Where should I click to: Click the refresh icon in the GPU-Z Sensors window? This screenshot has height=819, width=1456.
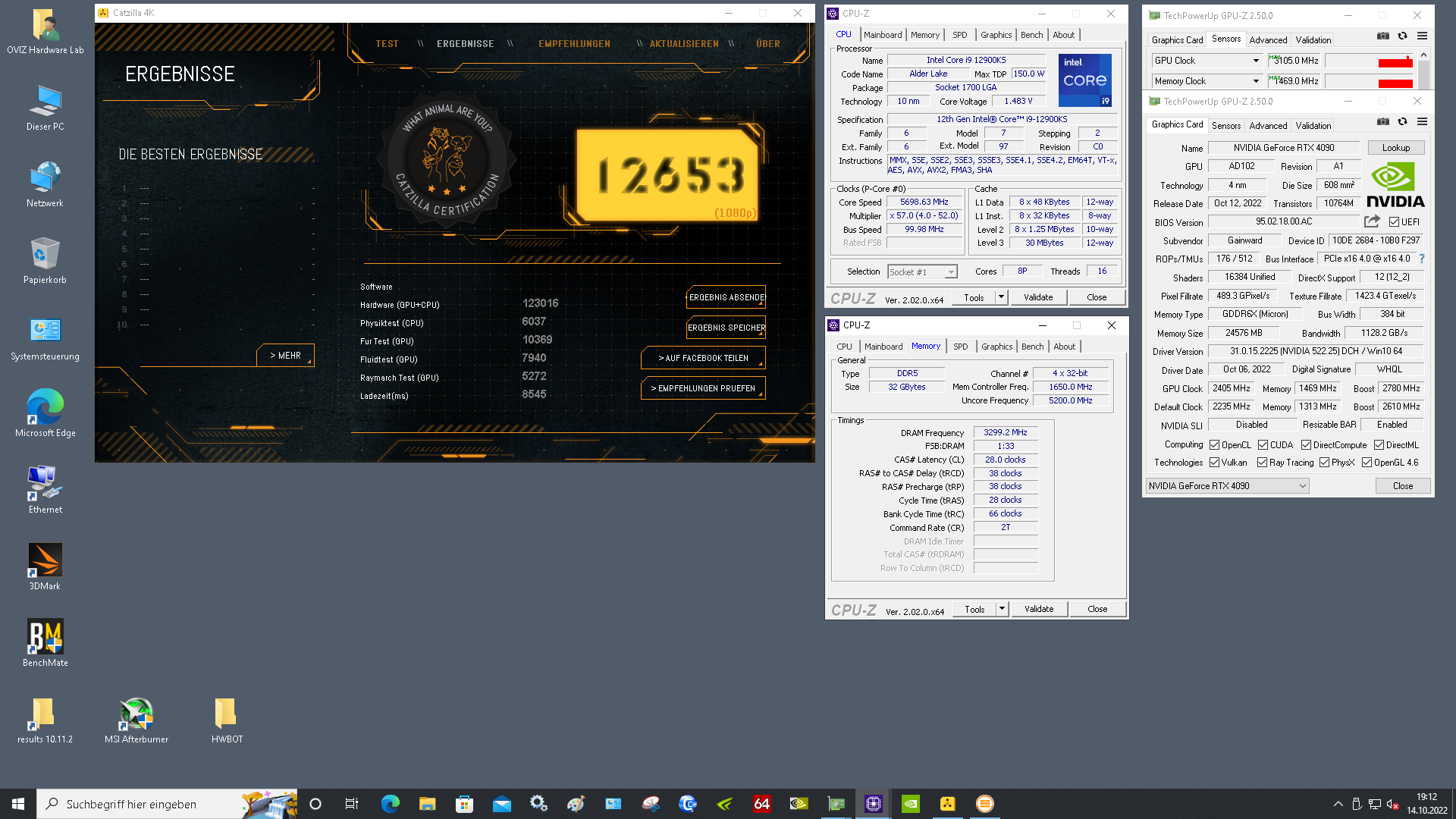pos(1402,36)
